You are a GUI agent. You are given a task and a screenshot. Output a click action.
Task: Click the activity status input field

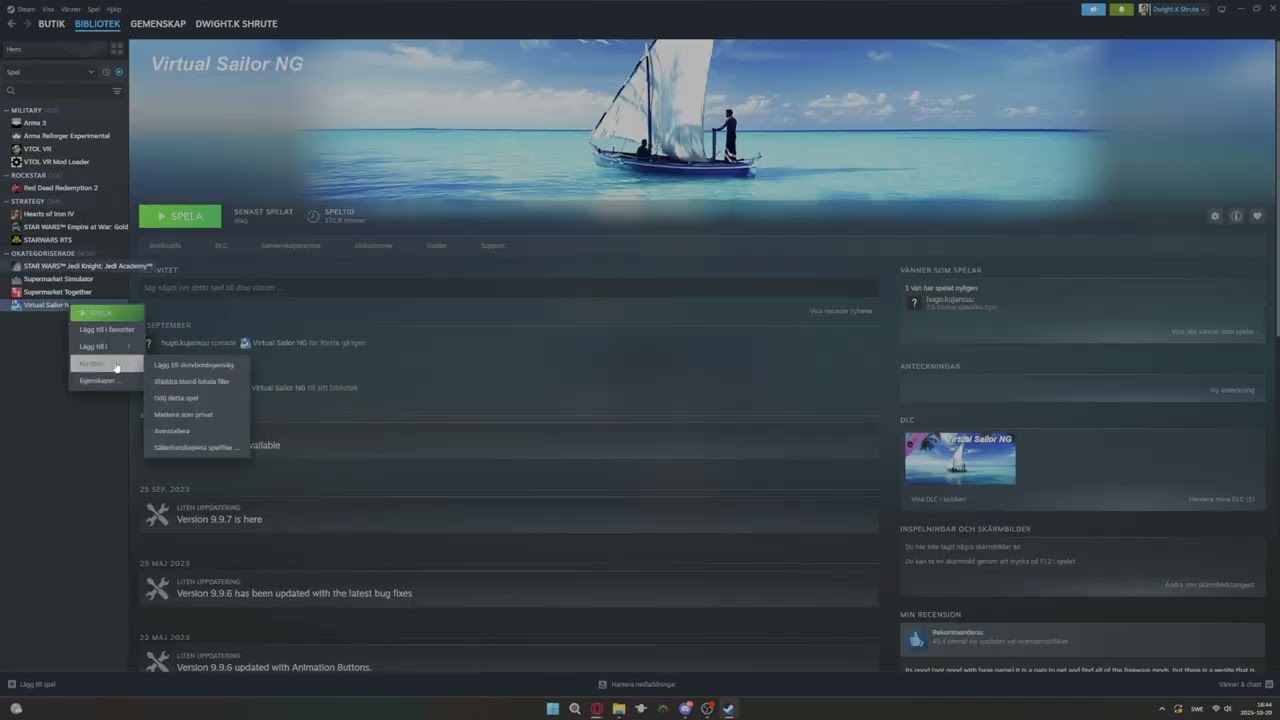[510, 288]
